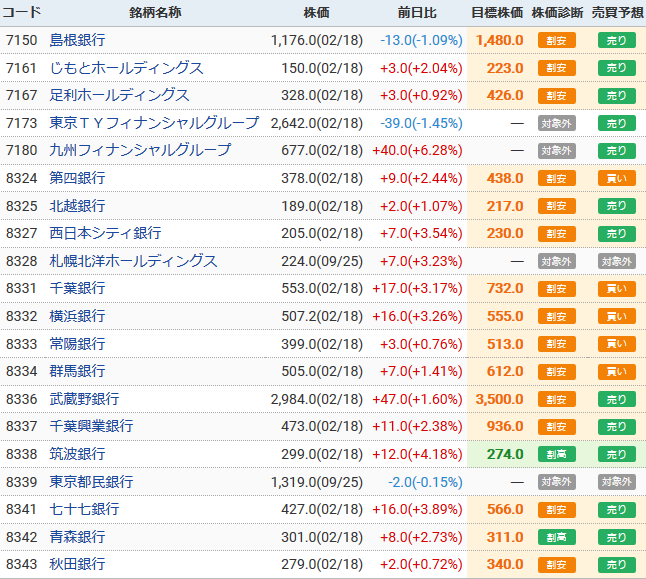Open the 秋田銀行 stock link
The height and width of the screenshot is (579, 646).
[77, 565]
